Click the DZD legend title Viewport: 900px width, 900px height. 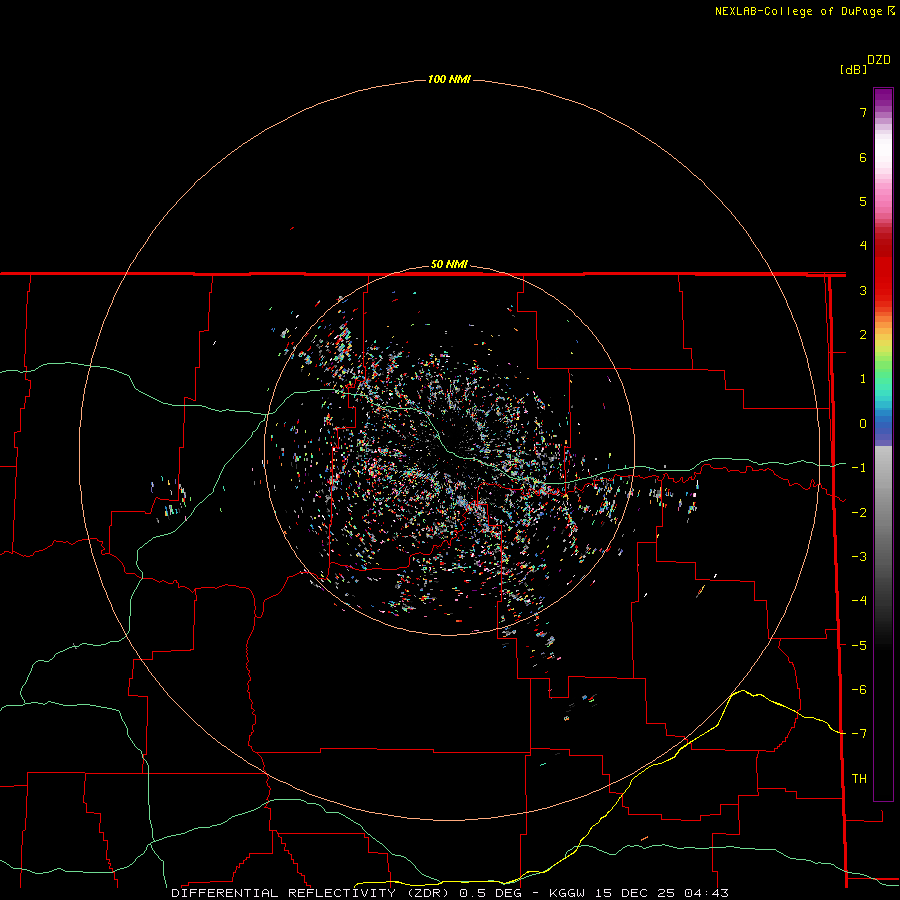click(x=879, y=60)
